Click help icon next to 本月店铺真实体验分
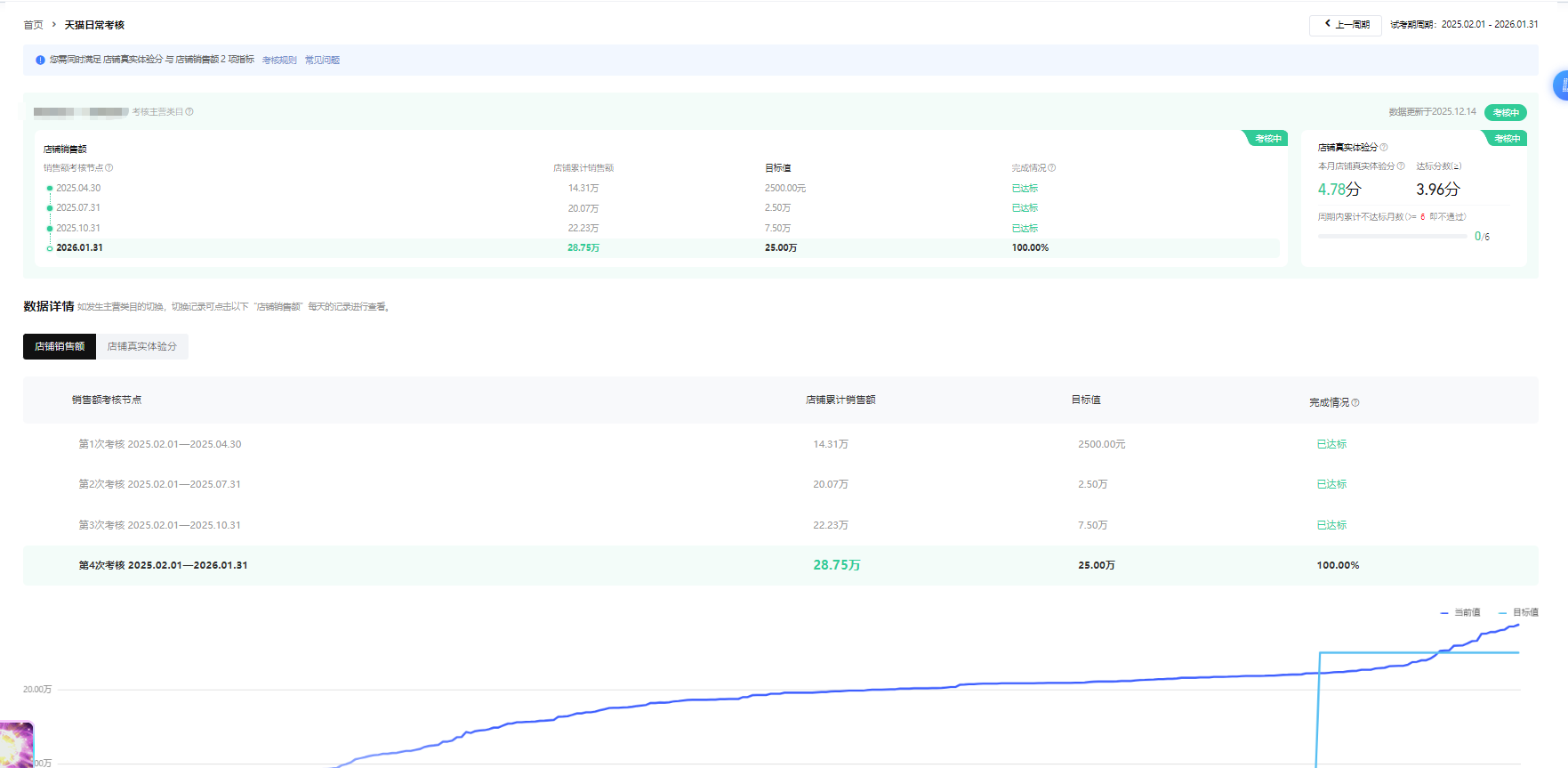Screen dimensions: 1568x768 (x=1401, y=166)
